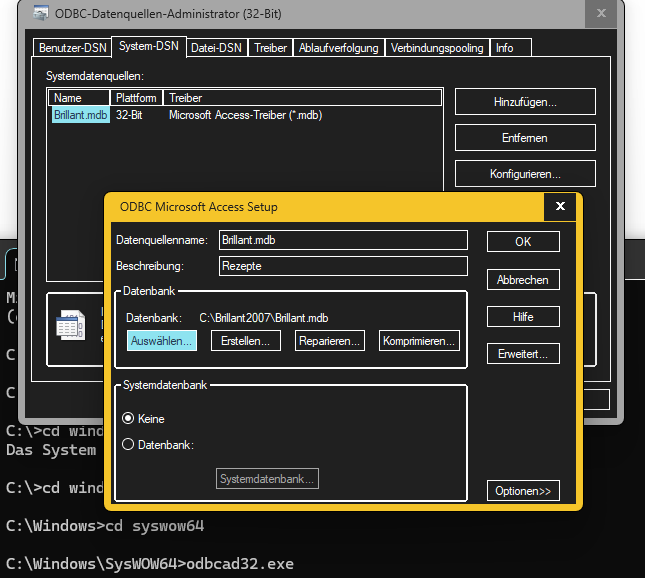645x578 pixels.
Task: Click the Erstellen... database button
Action: pyautogui.click(x=246, y=341)
